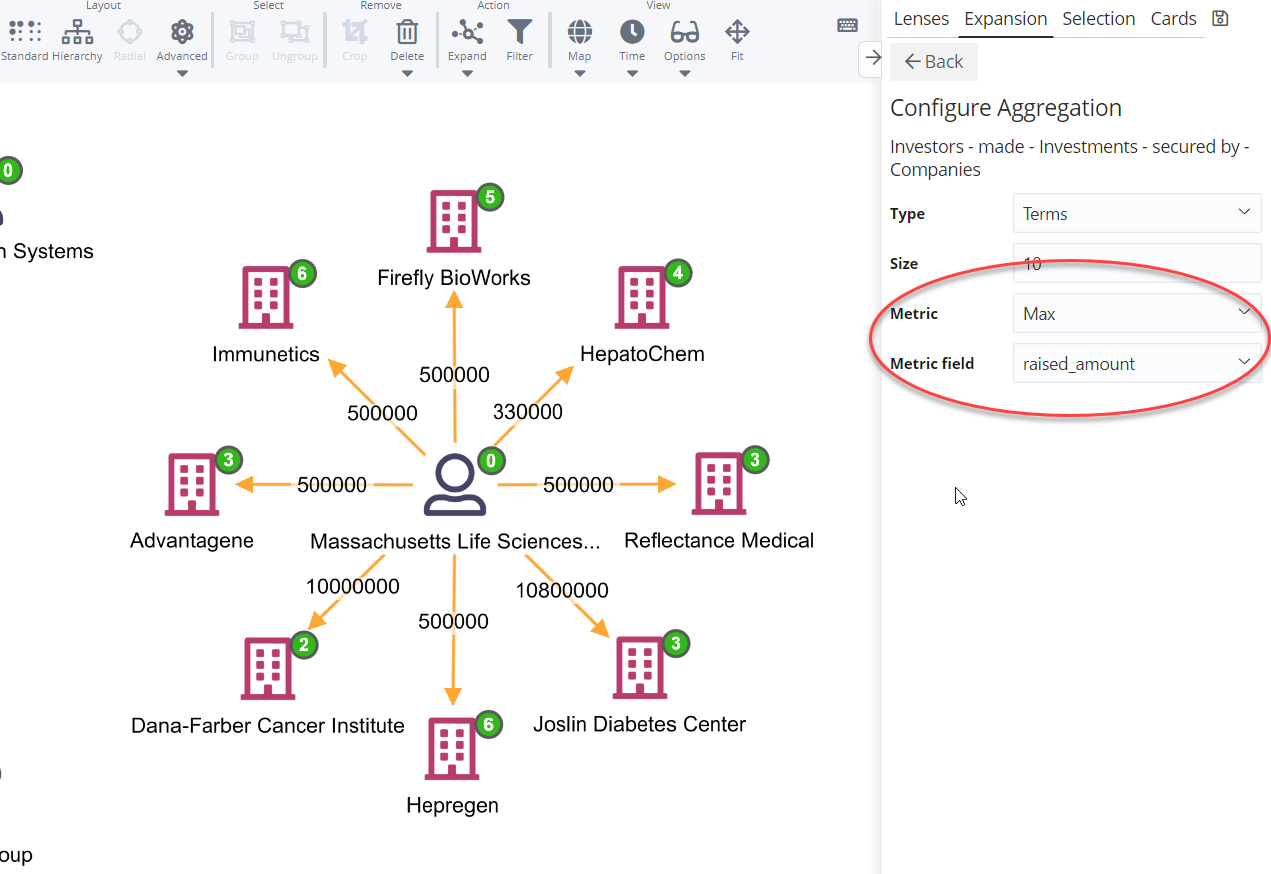
Task: Open the keyboard shortcuts icon
Action: coord(847,25)
